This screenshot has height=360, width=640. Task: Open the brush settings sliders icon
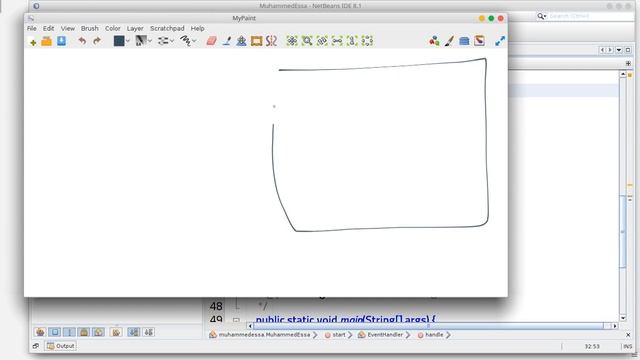click(x=163, y=41)
